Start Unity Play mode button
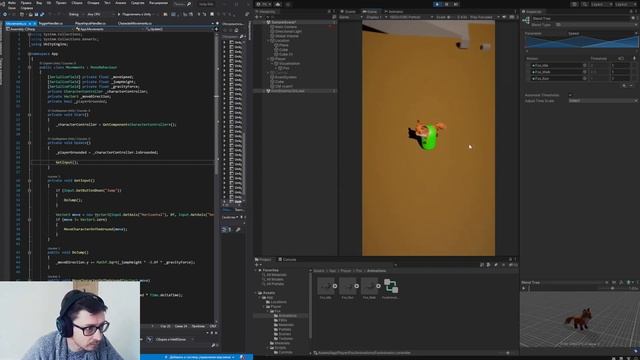Viewport: 640px width, 360px height. pyautogui.click(x=438, y=4)
